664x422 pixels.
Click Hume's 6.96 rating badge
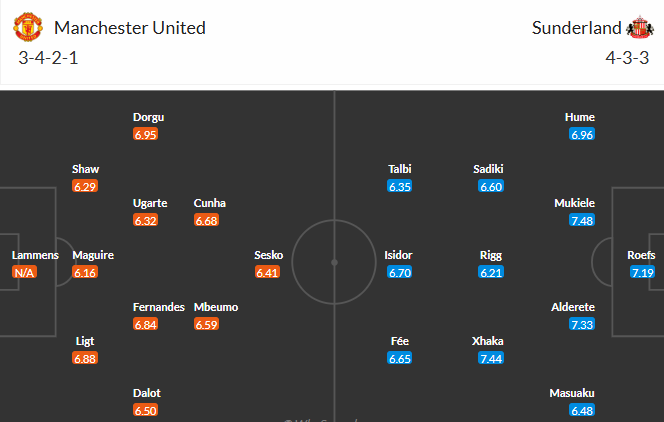[581, 134]
